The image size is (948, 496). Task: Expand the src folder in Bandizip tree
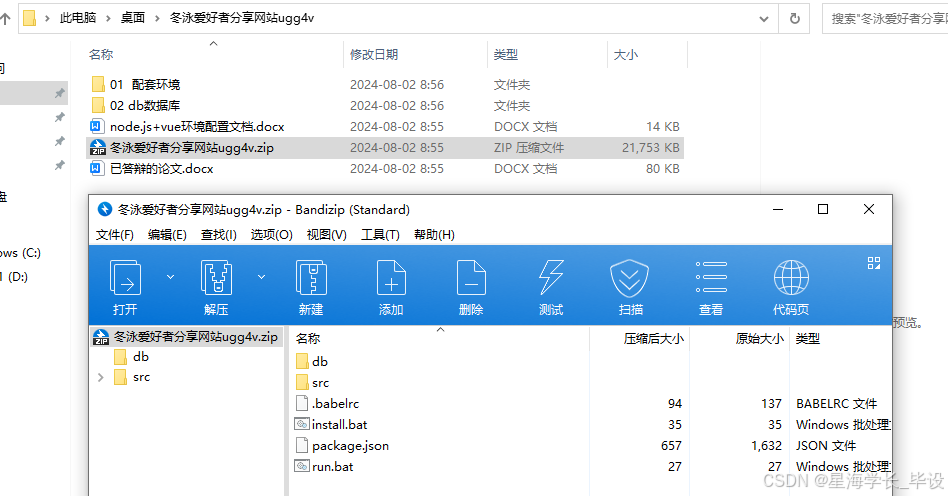coord(100,377)
